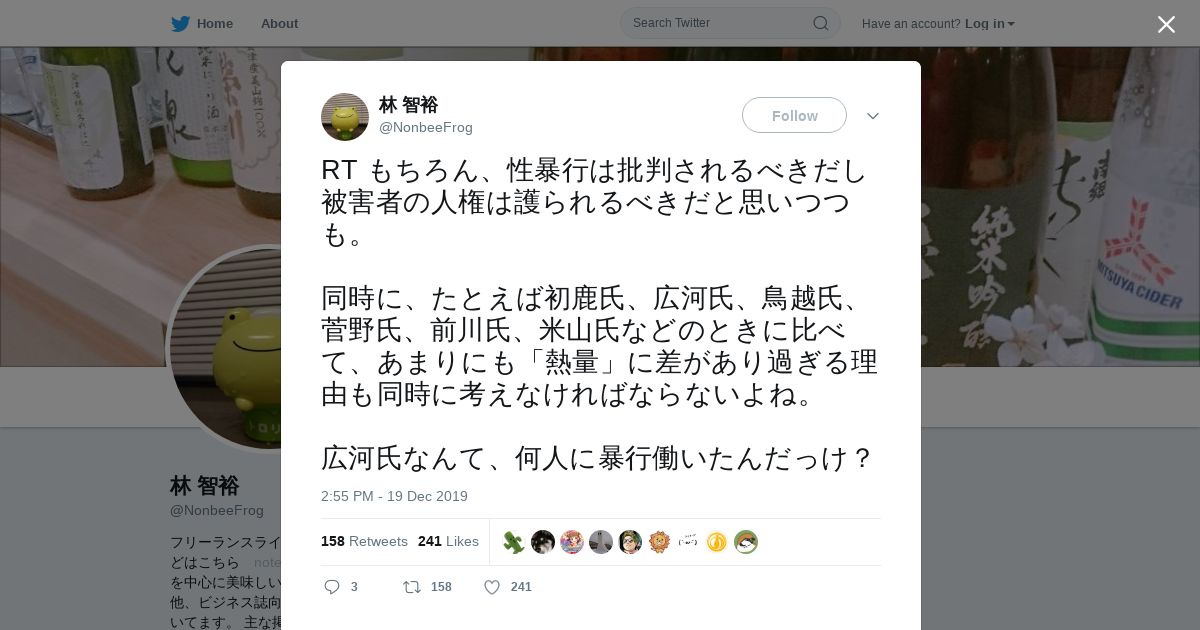Open the 158 Retweets list
1200x630 pixels.
[364, 541]
